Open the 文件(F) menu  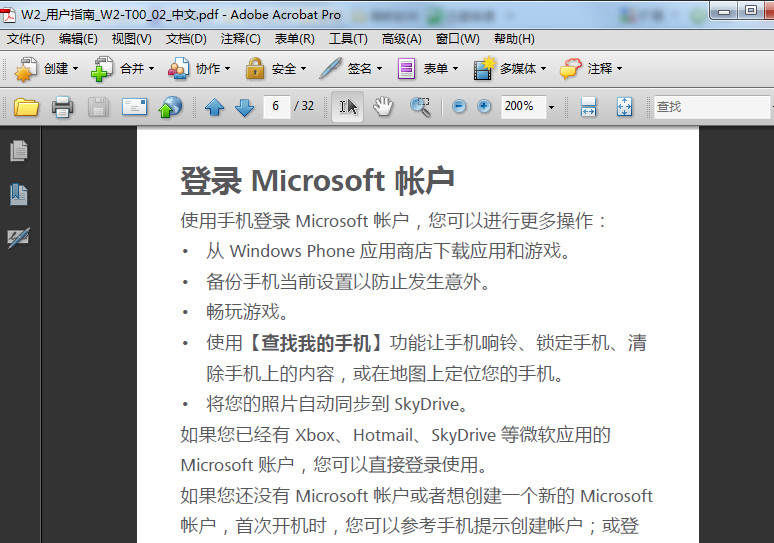(x=26, y=39)
